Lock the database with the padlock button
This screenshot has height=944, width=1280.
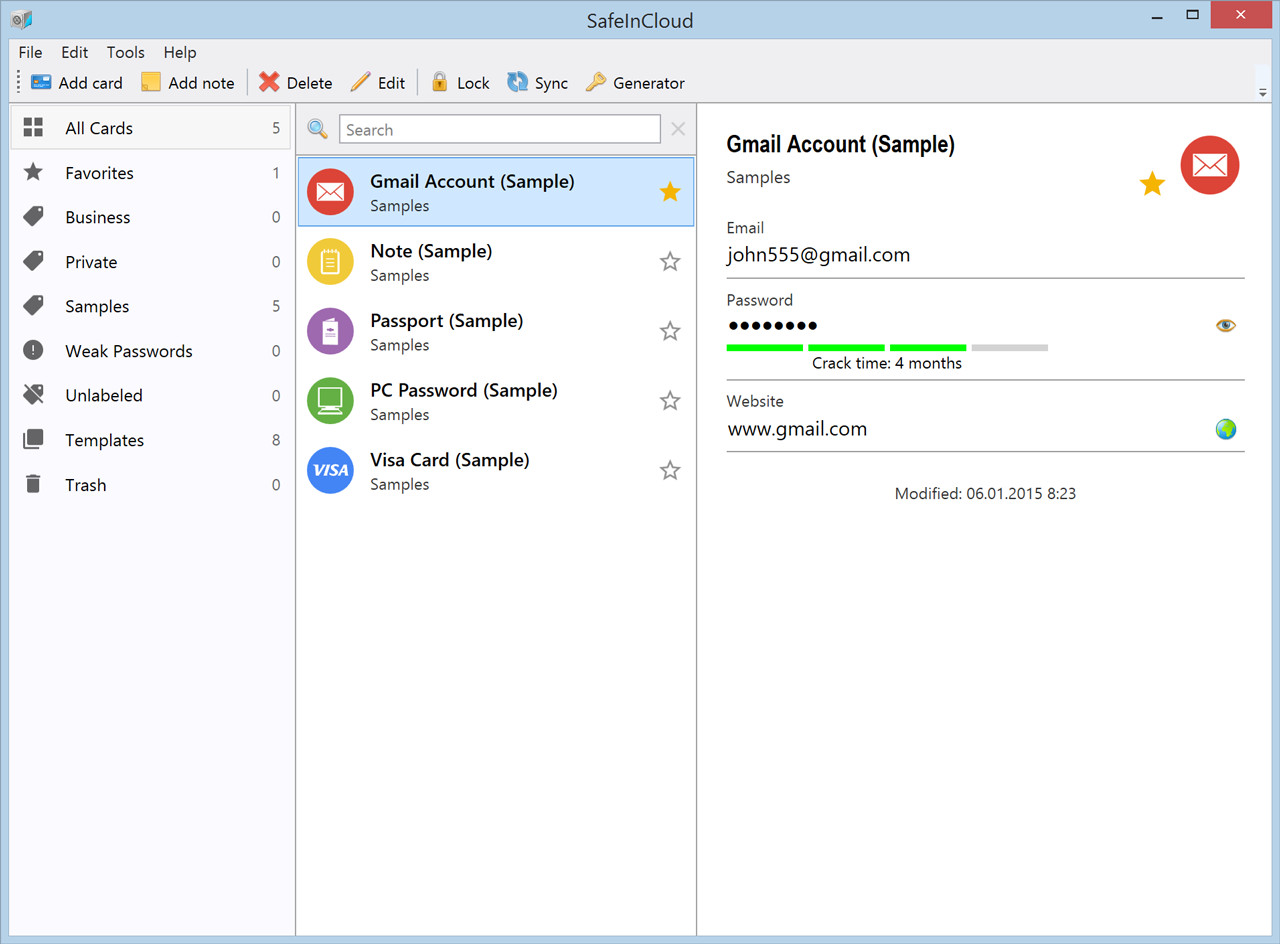pyautogui.click(x=460, y=83)
